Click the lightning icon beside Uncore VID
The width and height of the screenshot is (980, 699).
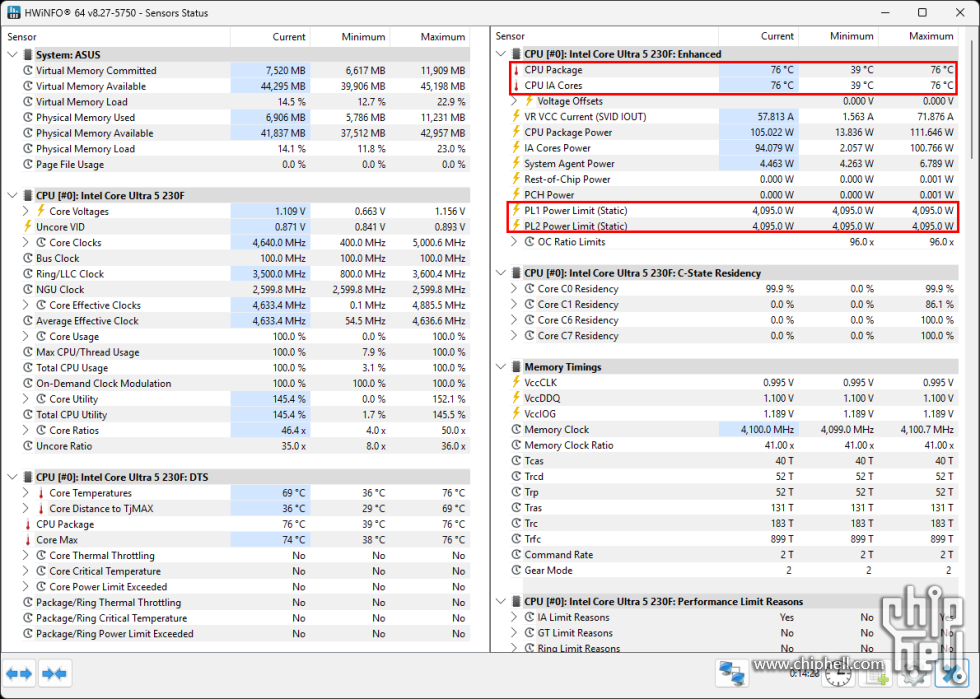(x=28, y=227)
